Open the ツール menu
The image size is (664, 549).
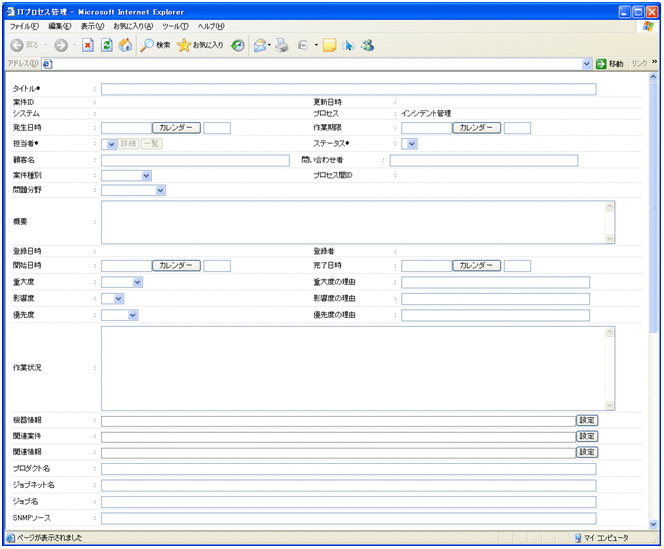[177, 26]
